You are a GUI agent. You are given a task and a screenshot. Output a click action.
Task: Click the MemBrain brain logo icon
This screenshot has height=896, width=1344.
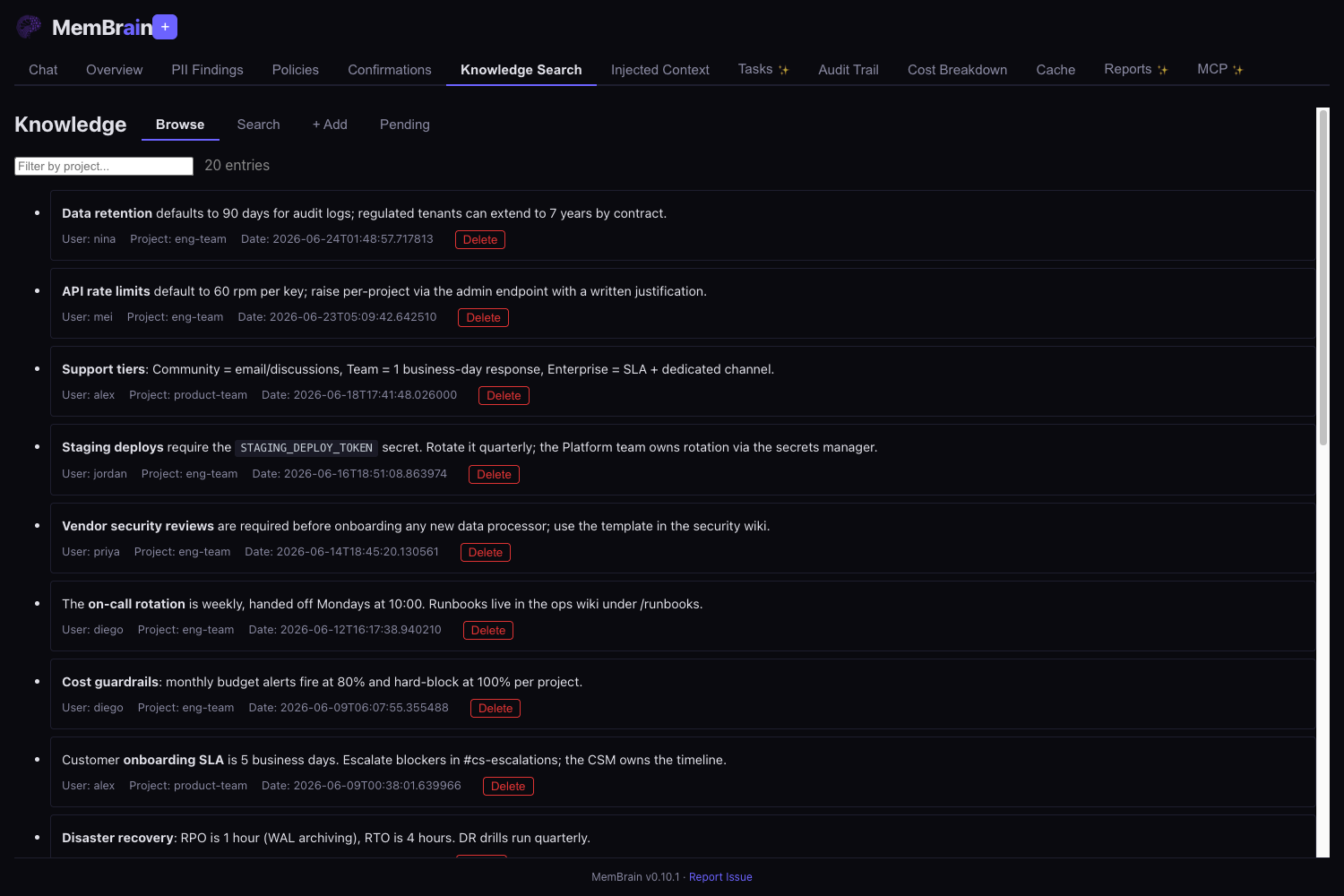(29, 27)
